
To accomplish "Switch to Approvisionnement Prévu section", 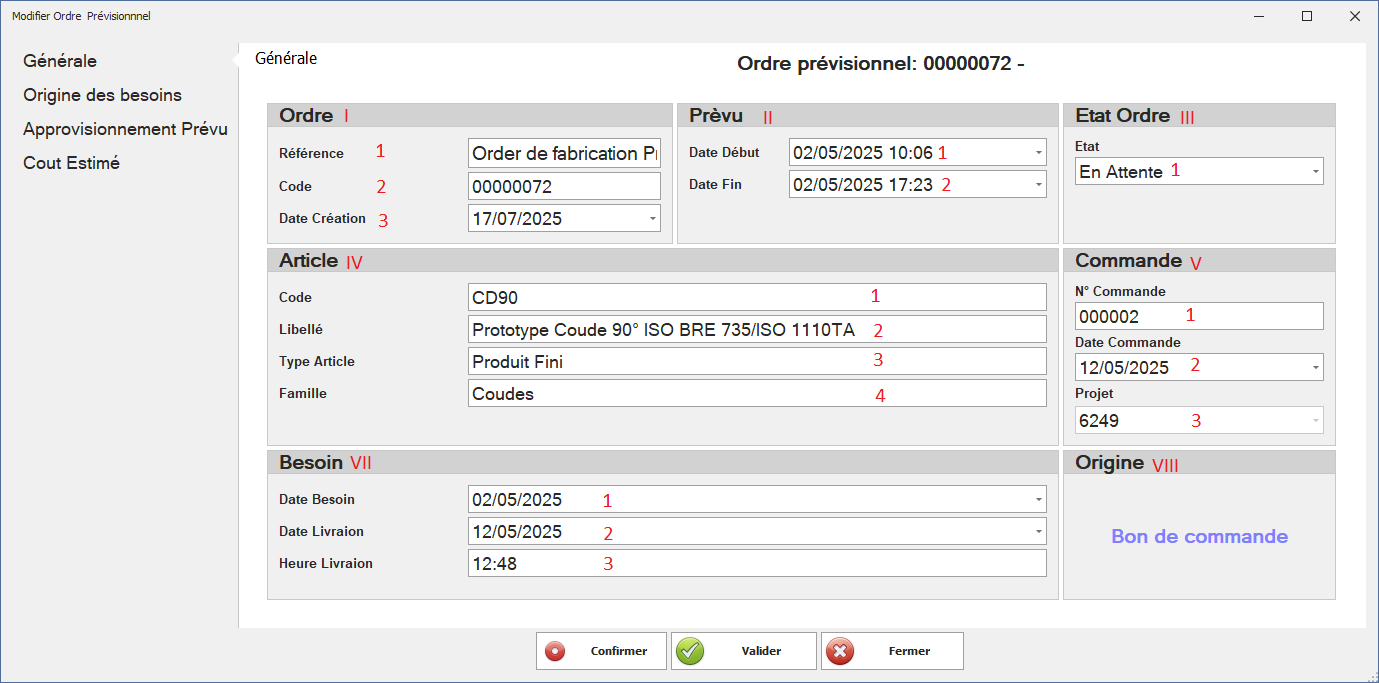I will [x=126, y=129].
